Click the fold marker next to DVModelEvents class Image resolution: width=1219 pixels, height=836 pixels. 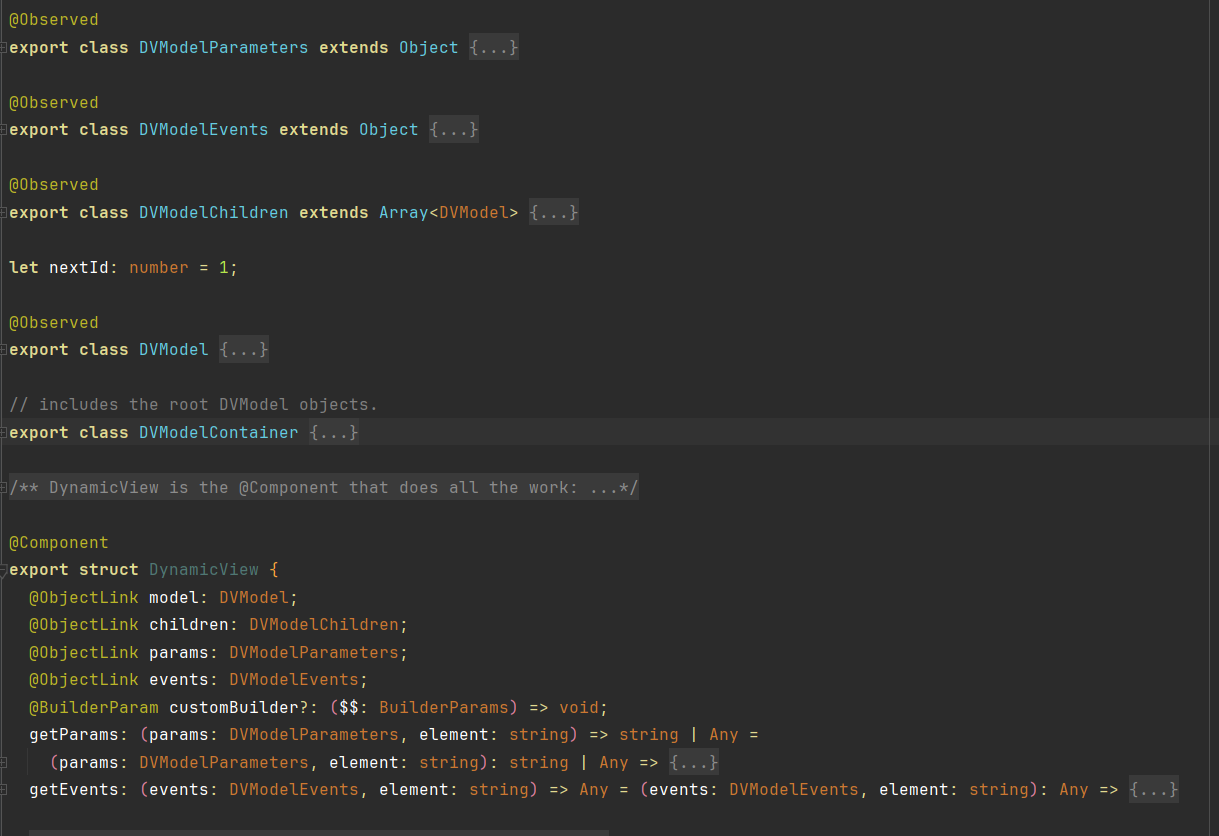[x=3, y=129]
